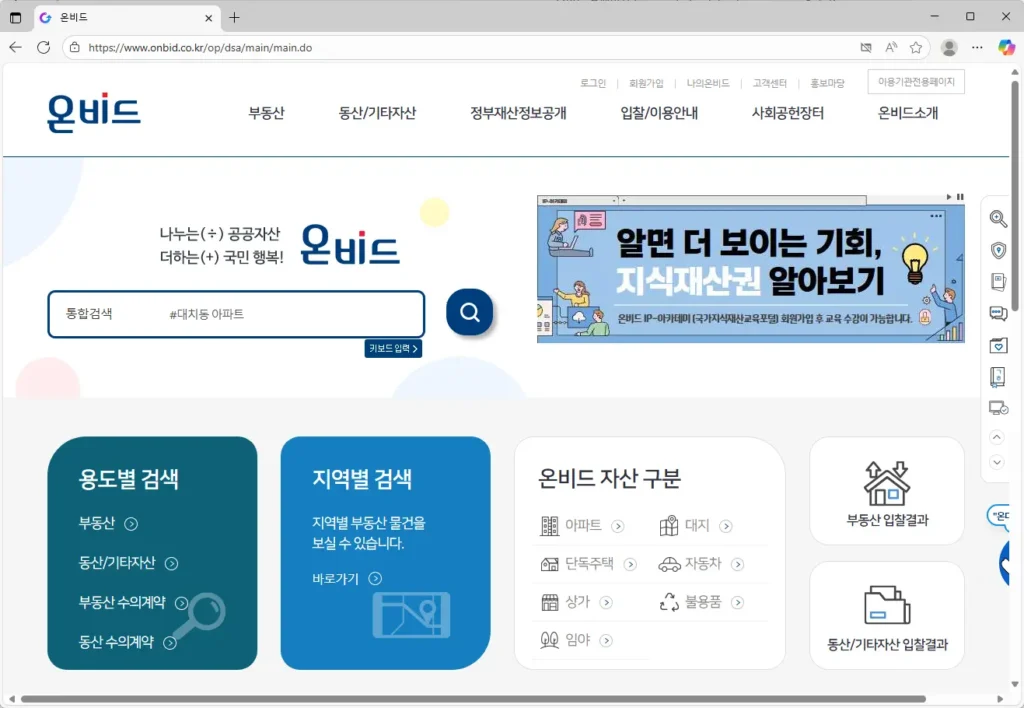Open 동산/기타자산 입찰결과 folder icon card

tap(887, 615)
